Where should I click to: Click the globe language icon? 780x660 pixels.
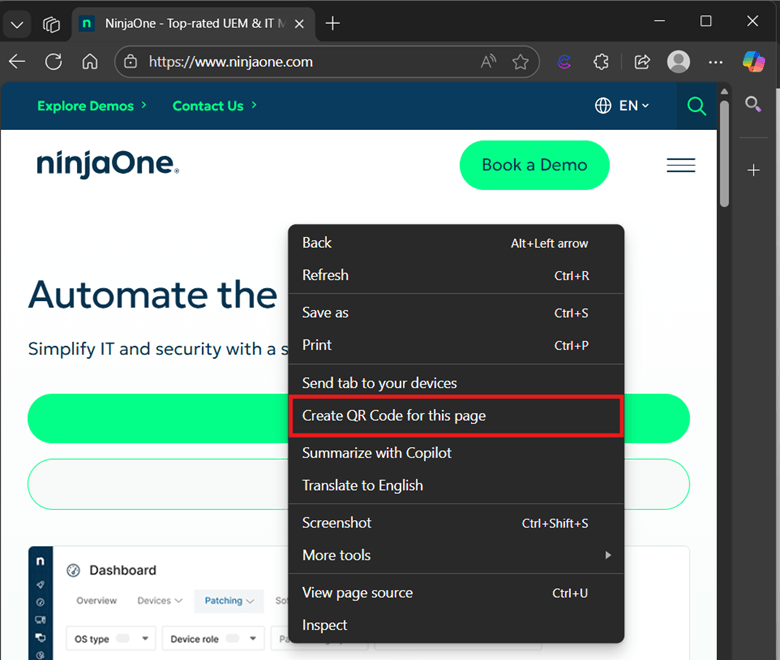(603, 105)
